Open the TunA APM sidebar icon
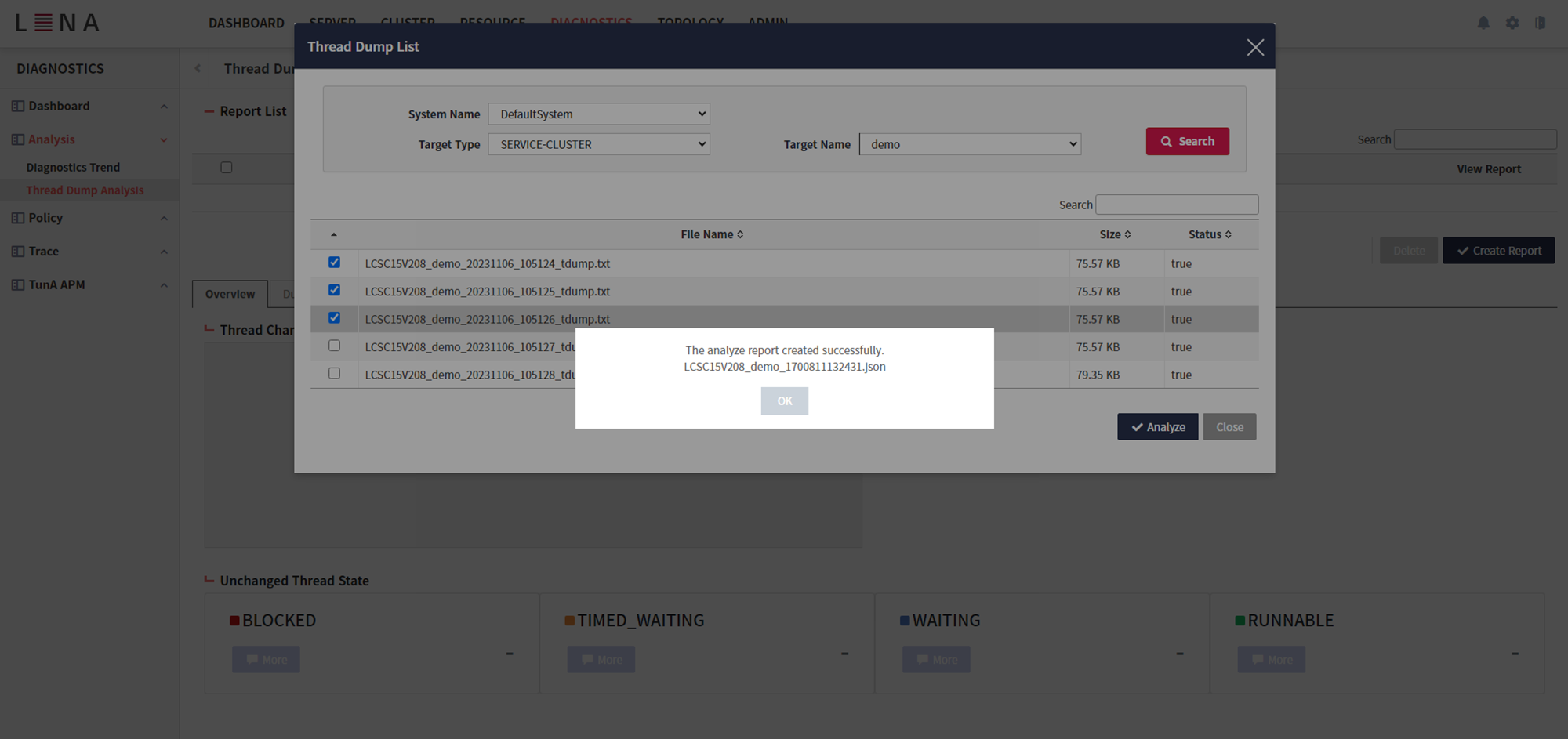1568x739 pixels. [16, 284]
